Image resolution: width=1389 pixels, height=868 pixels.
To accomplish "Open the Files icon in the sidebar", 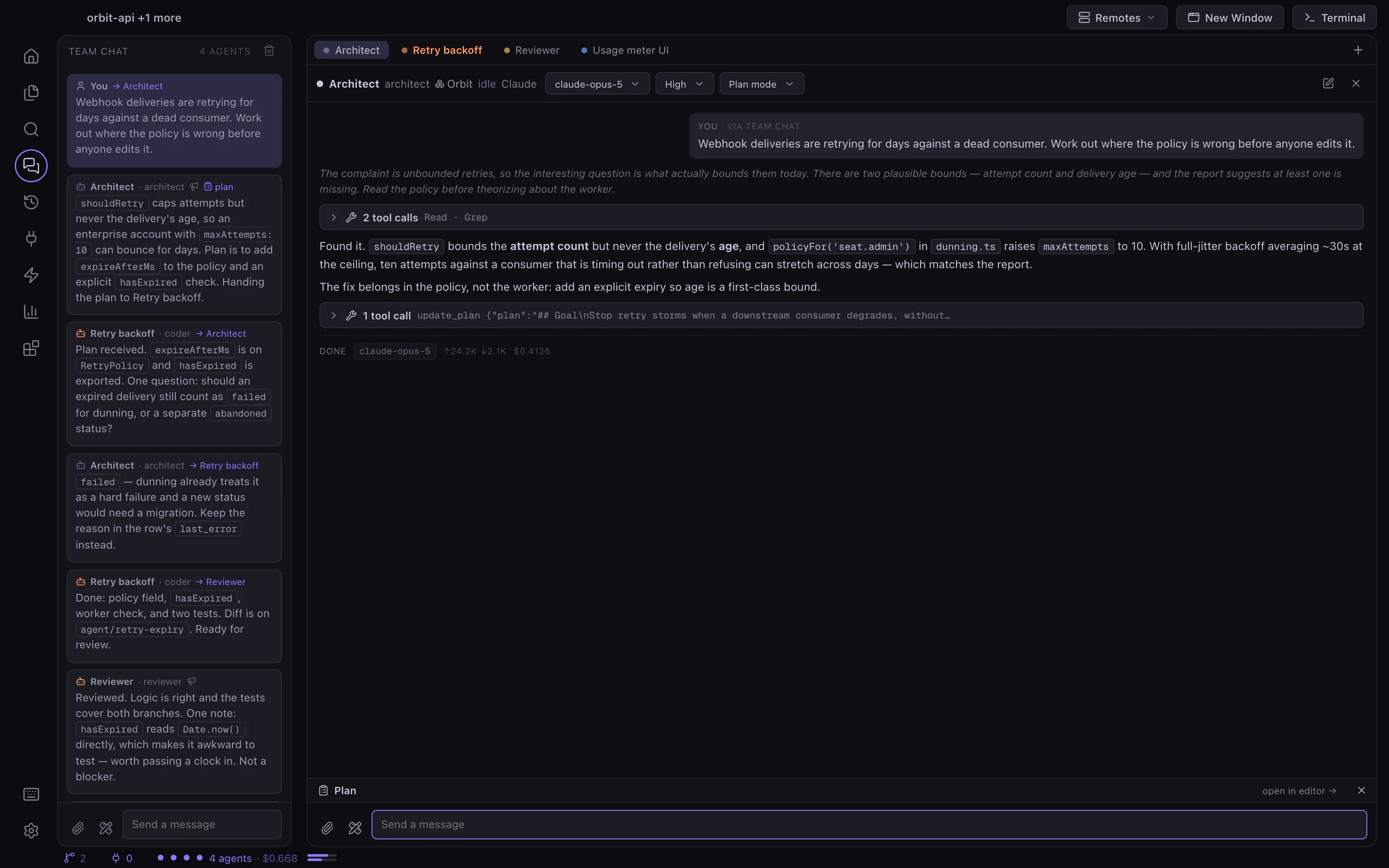I will 31,92.
